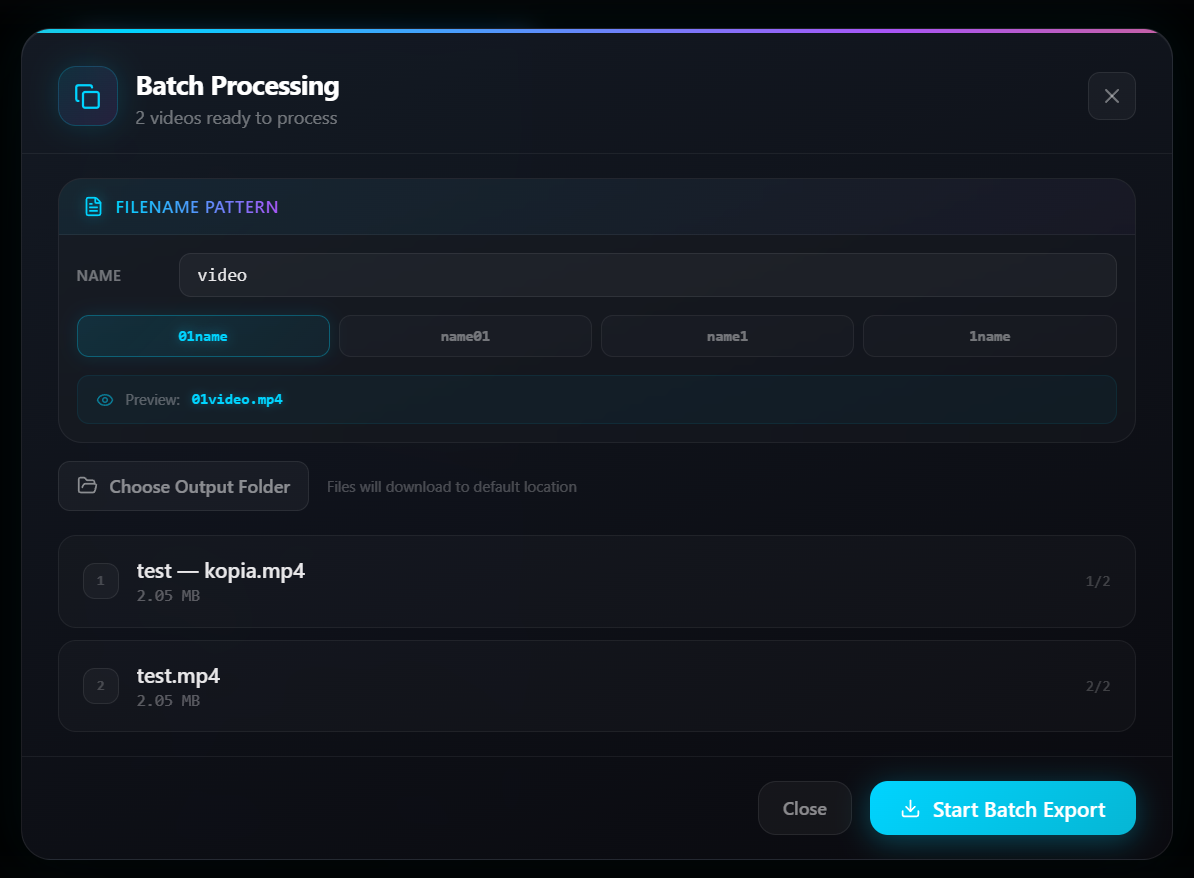Start Batch Export of the videos

1002,809
